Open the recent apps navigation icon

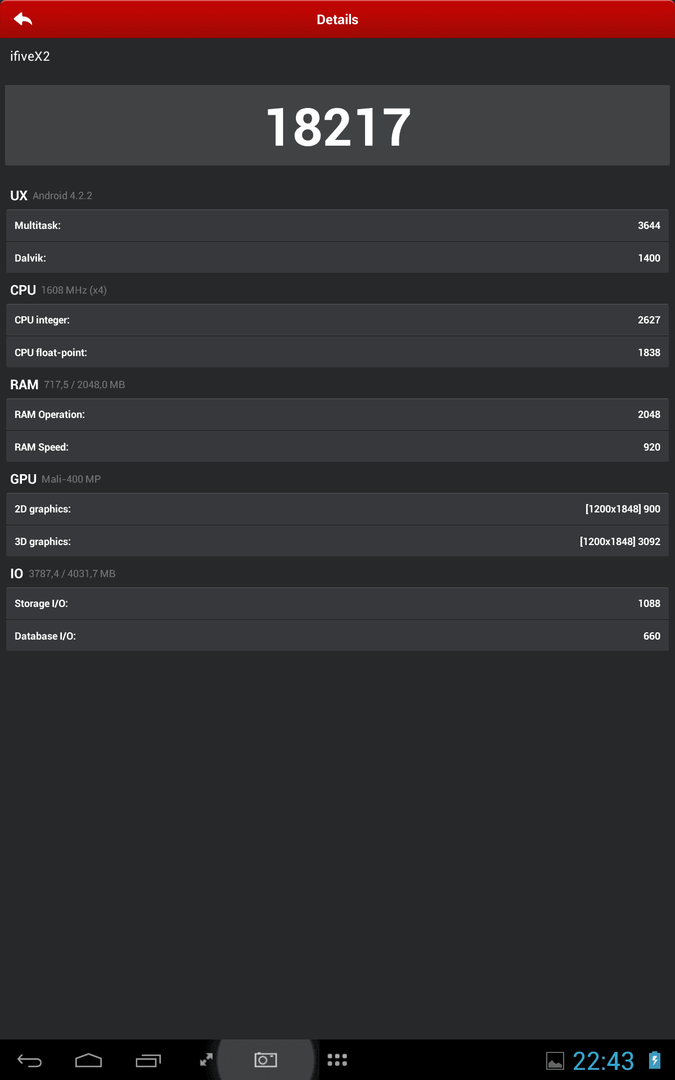[148, 1060]
